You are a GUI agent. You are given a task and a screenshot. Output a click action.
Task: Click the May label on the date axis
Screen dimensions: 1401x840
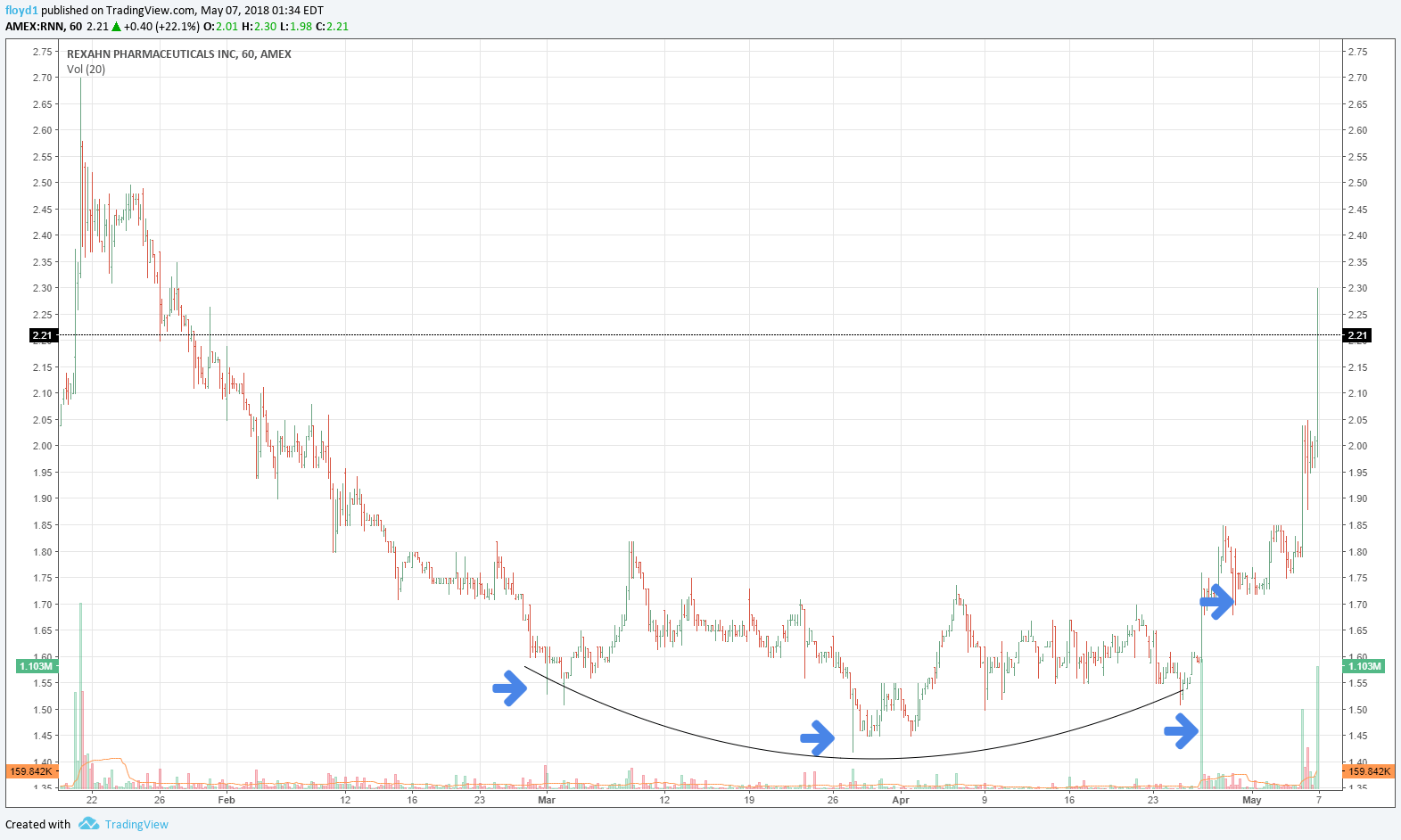point(1252,800)
